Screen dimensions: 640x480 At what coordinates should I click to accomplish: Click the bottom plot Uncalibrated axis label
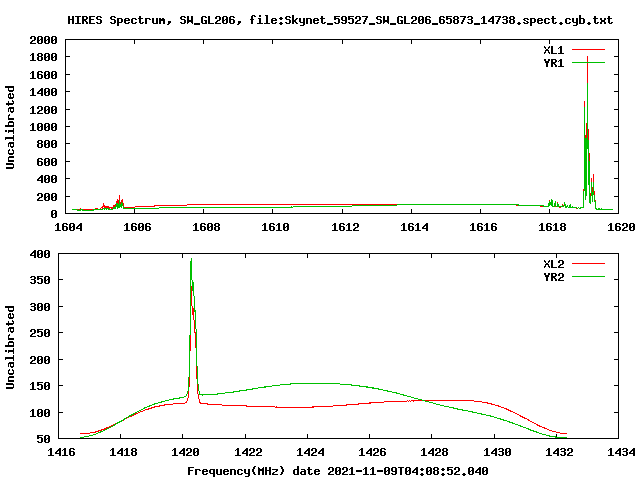(10, 347)
